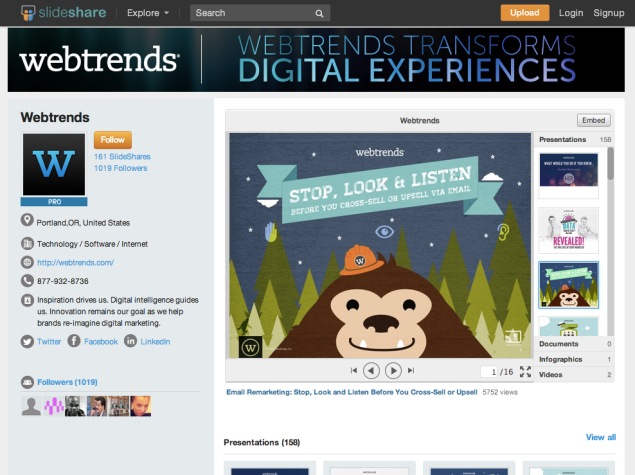
Task: Select the Documents section in player sidebar
Action: tap(575, 344)
